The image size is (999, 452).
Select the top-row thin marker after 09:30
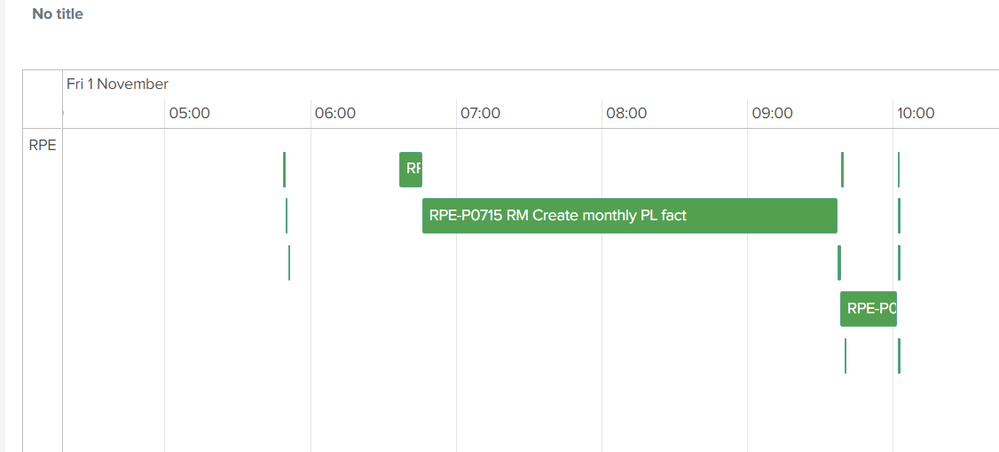842,169
